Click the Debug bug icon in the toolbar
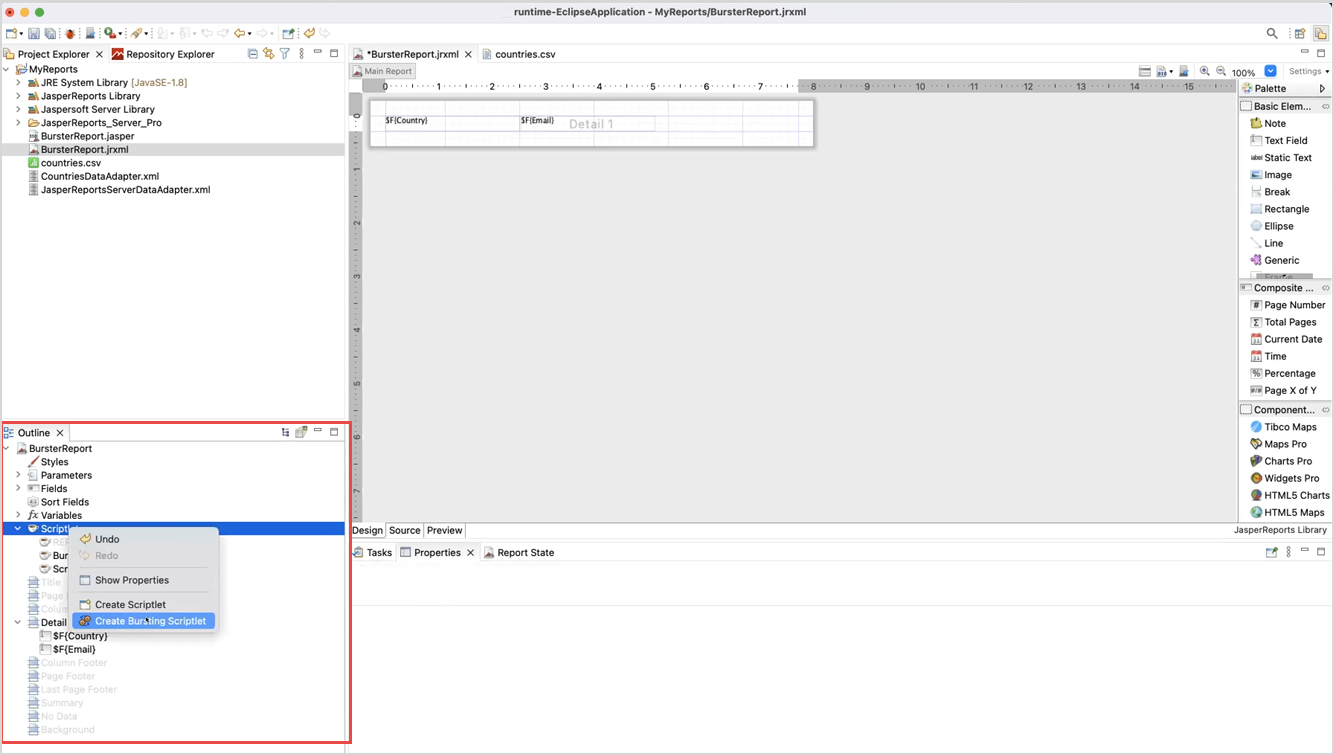 point(70,33)
